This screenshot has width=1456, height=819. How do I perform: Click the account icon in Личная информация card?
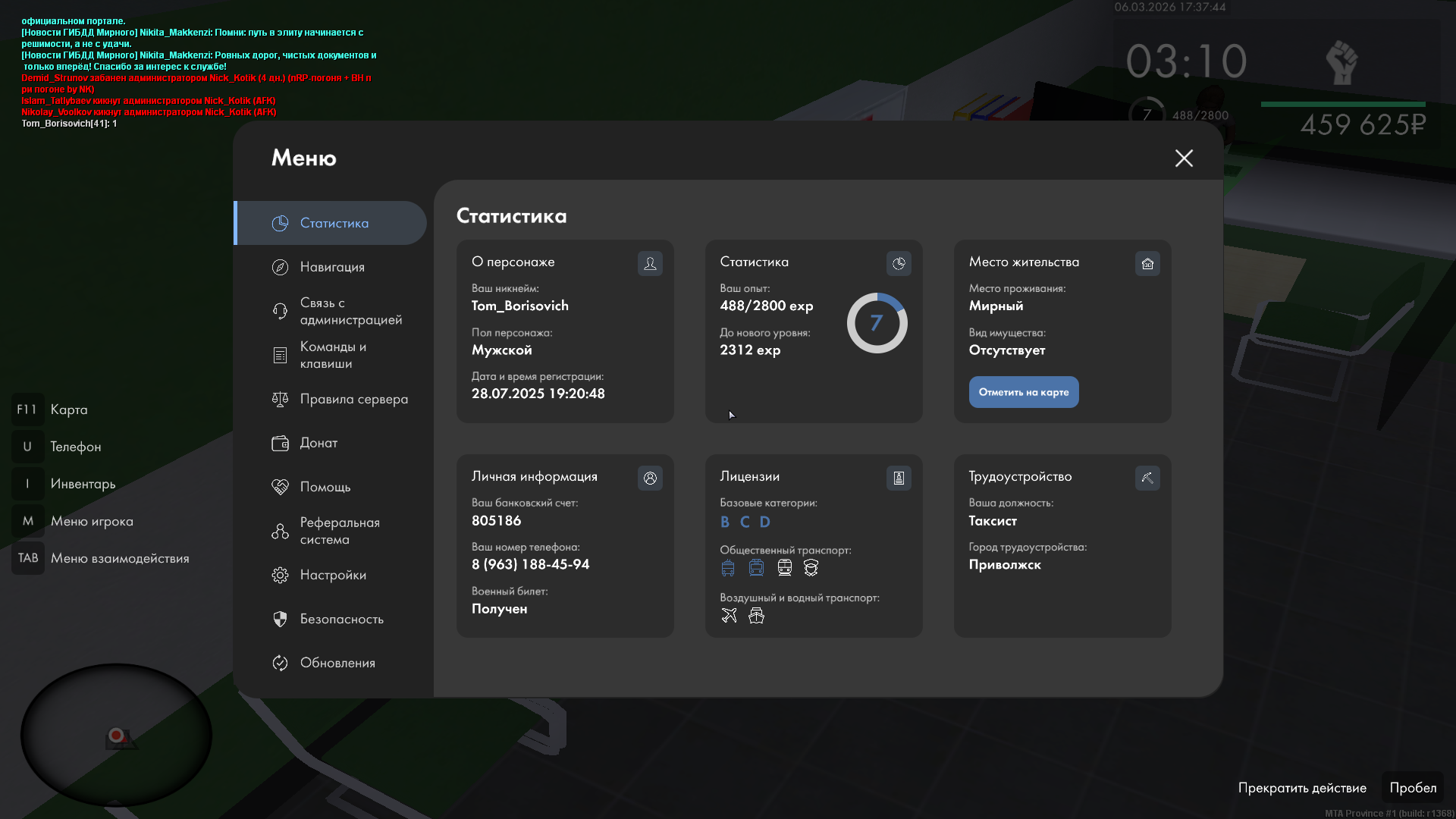[650, 478]
